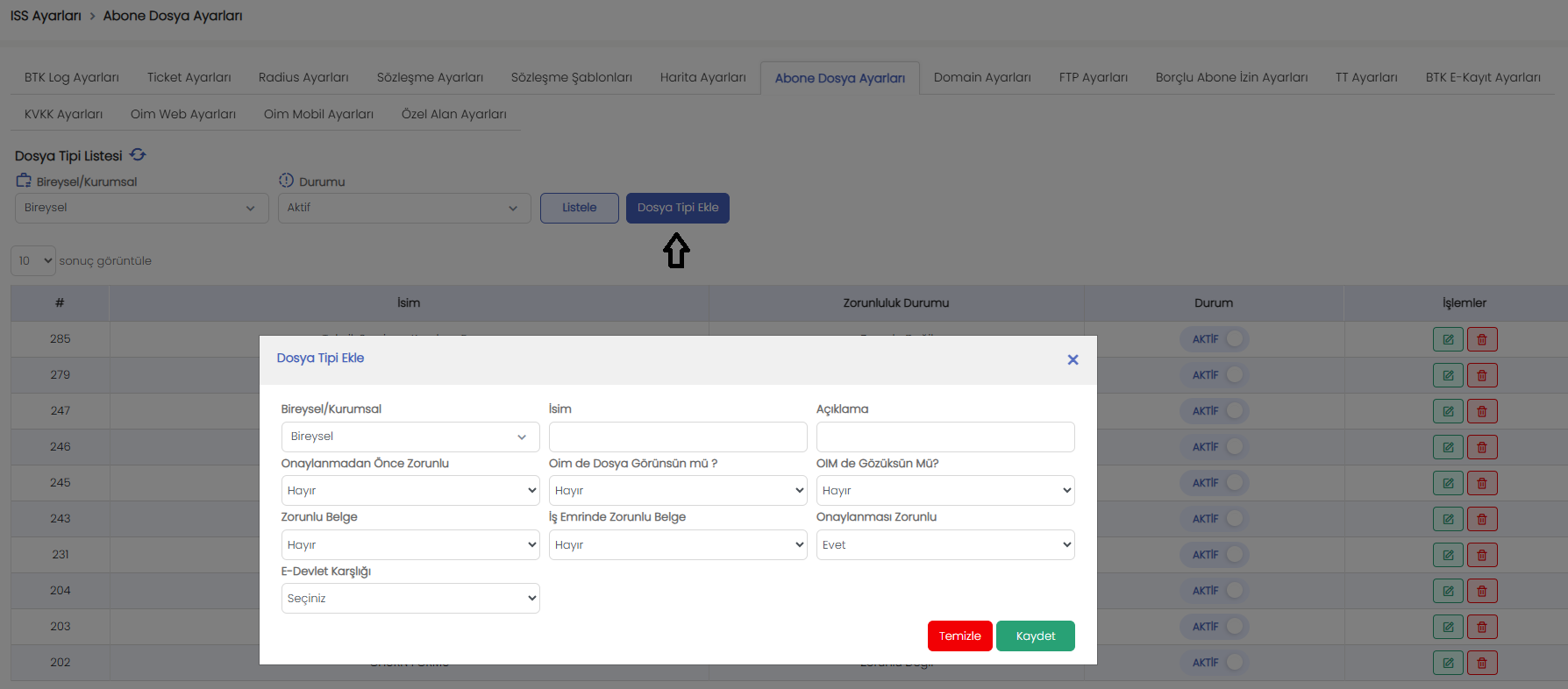Edit row 279 with green icon
Image resolution: width=1568 pixels, height=689 pixels.
click(x=1448, y=375)
